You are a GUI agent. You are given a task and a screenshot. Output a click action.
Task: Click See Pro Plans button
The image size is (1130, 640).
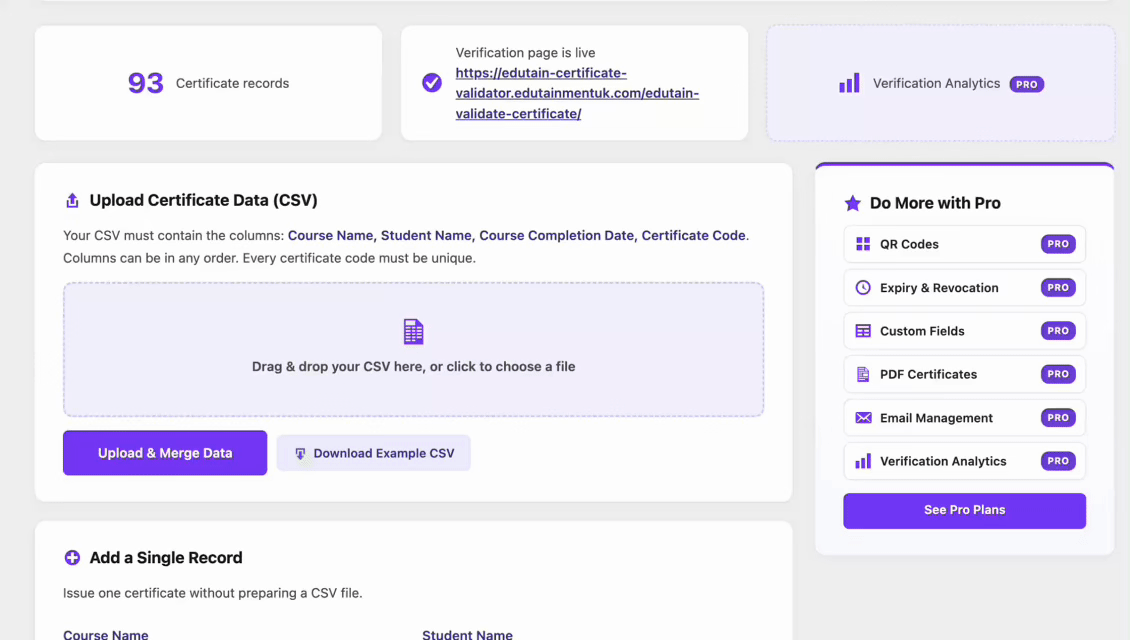click(964, 510)
